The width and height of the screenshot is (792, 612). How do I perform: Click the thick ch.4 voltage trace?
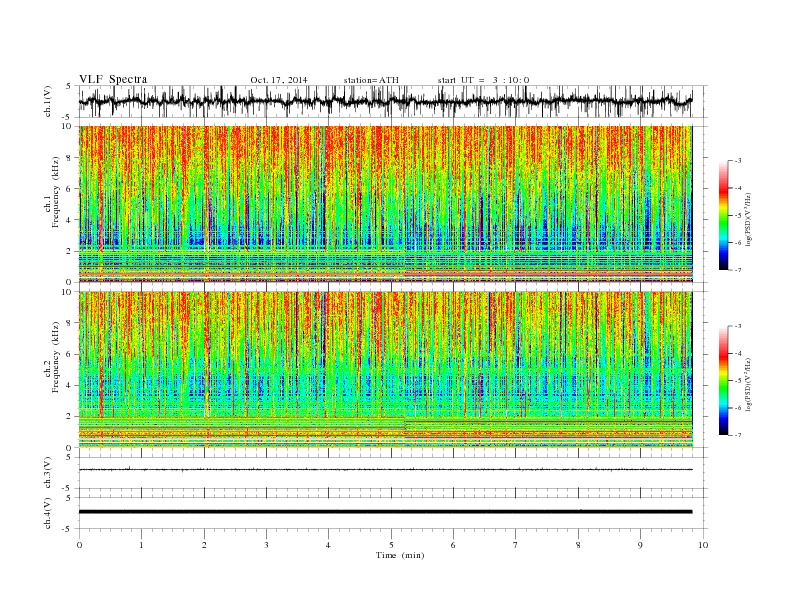pos(385,512)
